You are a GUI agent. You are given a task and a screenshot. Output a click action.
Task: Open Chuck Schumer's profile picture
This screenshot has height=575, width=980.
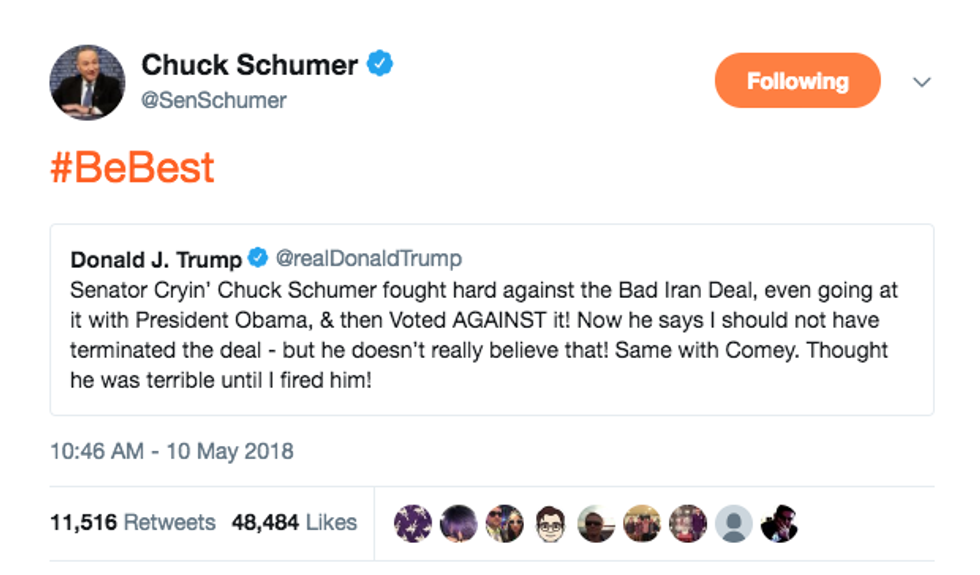(87, 82)
